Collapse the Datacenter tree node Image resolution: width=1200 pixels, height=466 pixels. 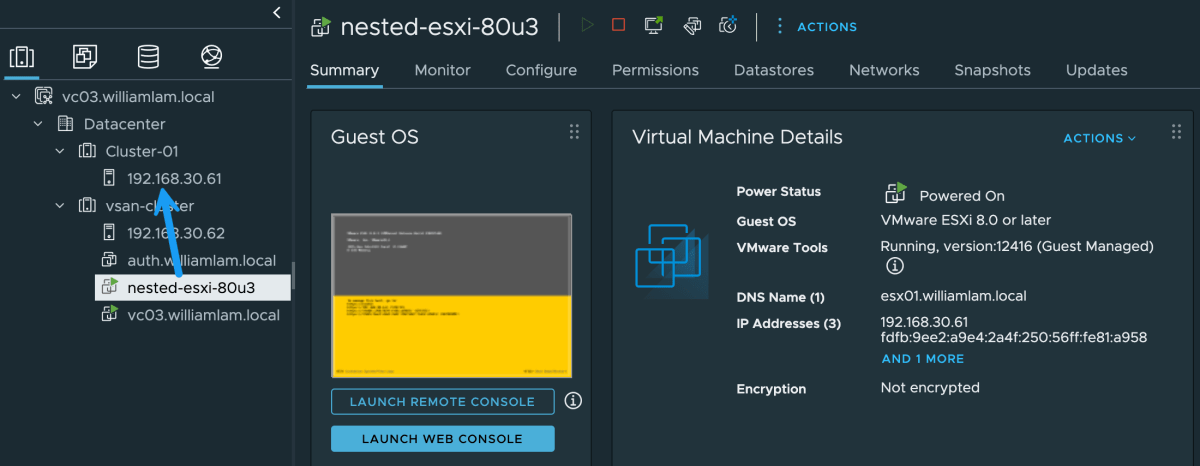[x=38, y=124]
